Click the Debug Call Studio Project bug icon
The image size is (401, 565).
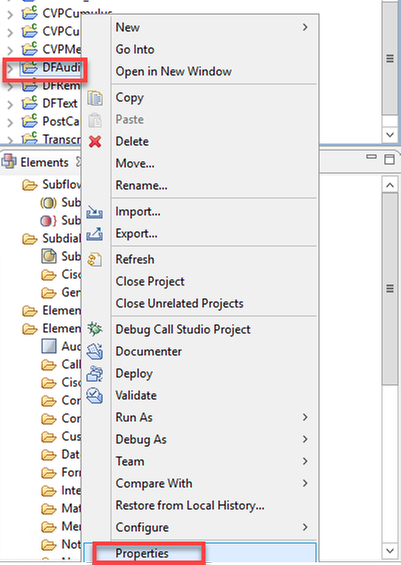[95, 329]
